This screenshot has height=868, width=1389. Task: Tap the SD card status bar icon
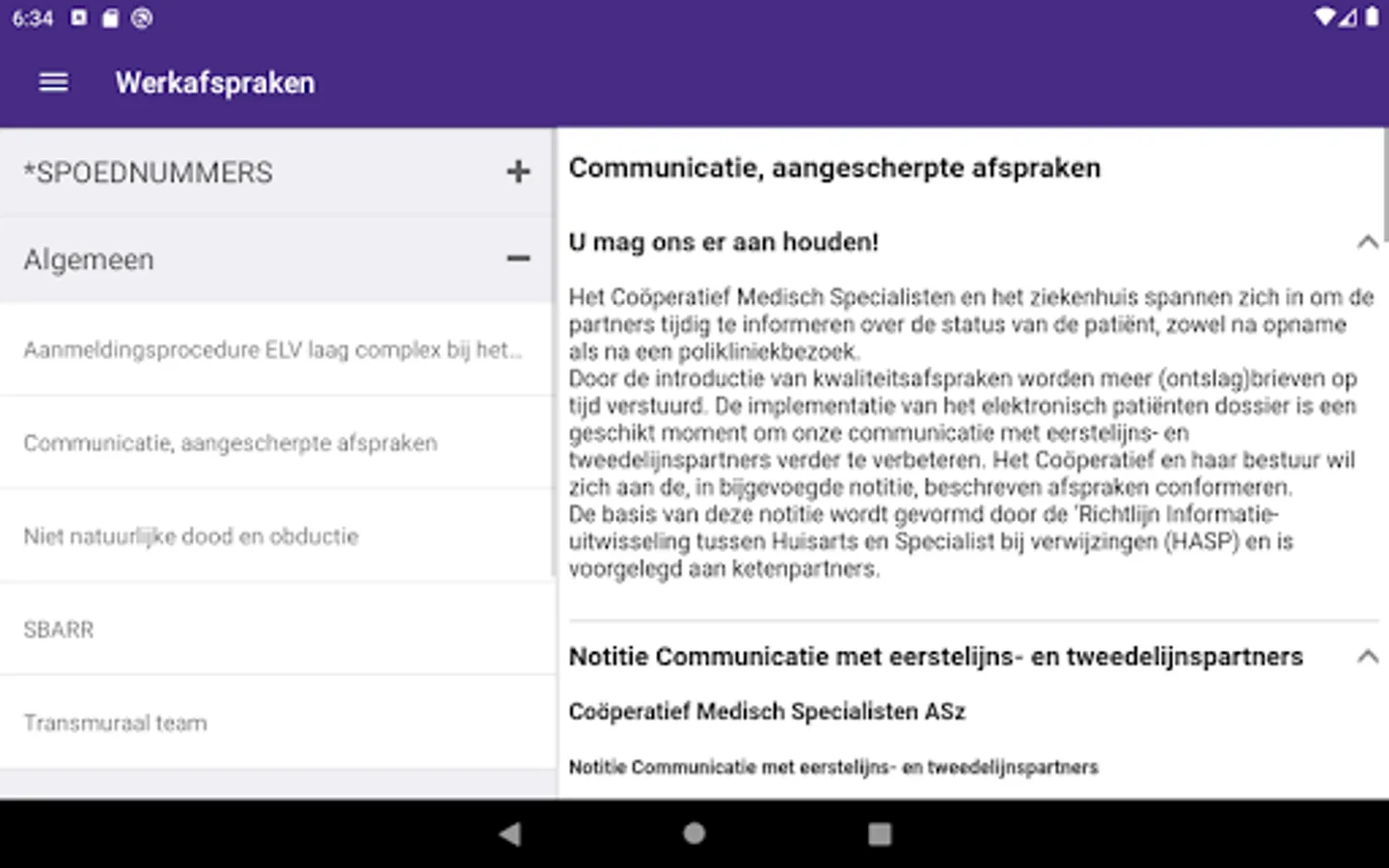click(110, 18)
